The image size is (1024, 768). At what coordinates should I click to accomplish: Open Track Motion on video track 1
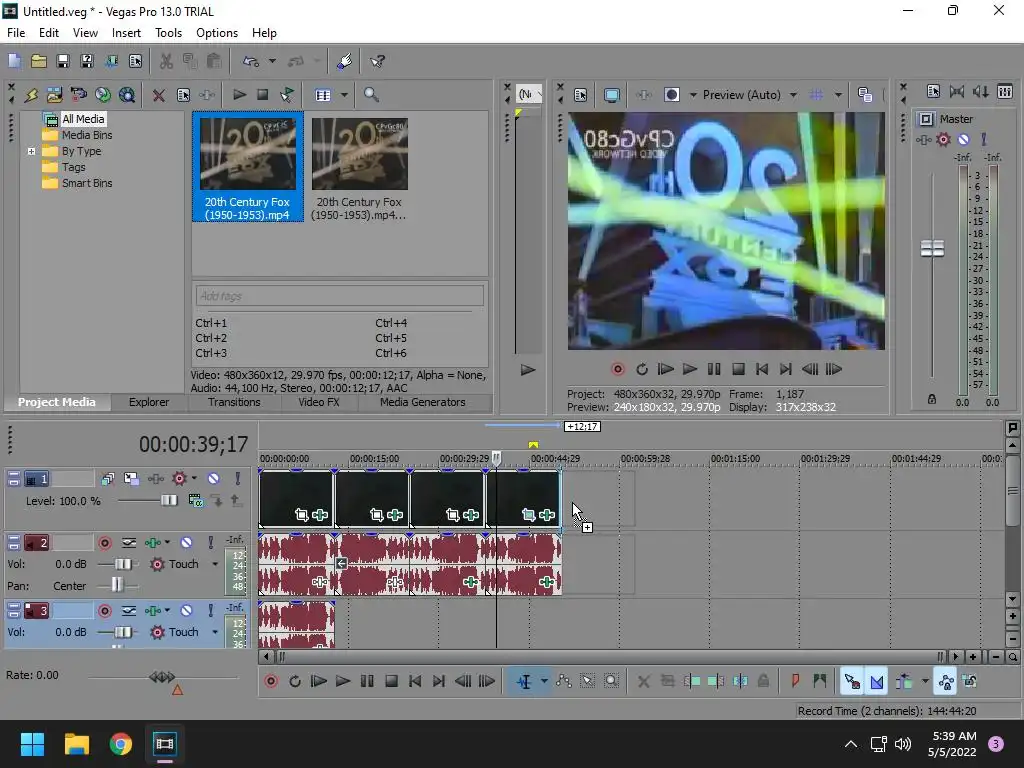click(x=131, y=479)
